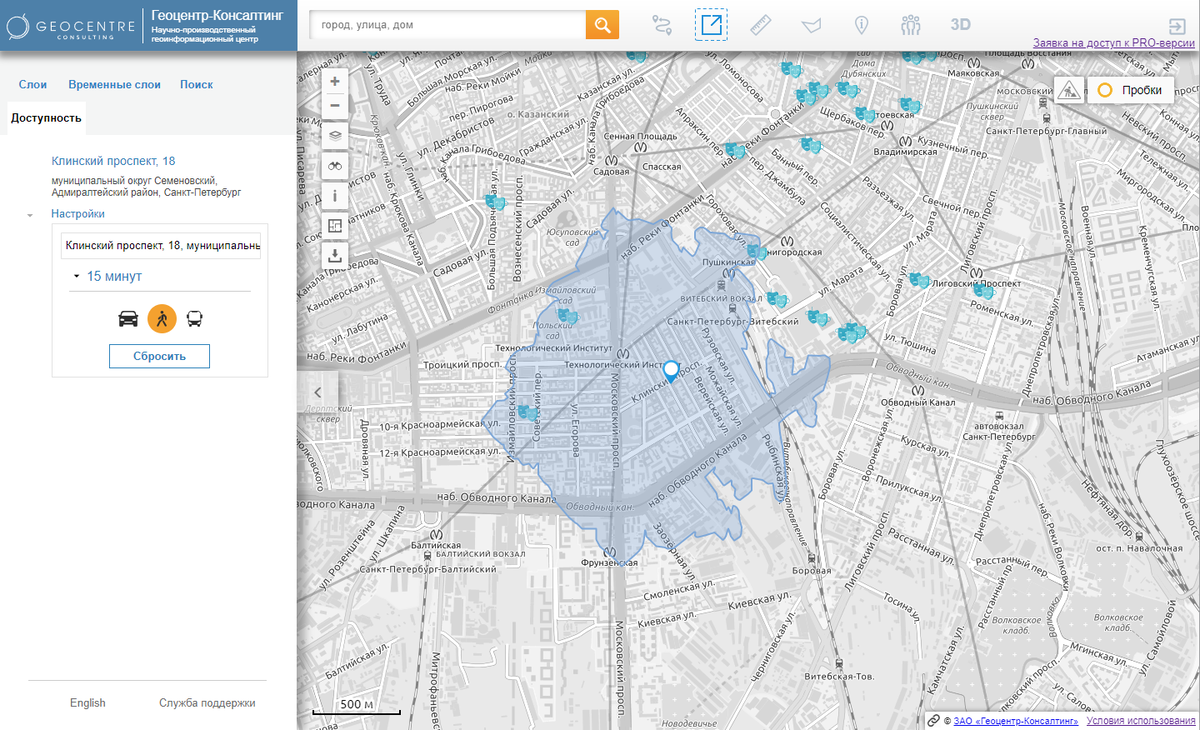
Task: Click the road works warning icon
Action: pos(1069,90)
